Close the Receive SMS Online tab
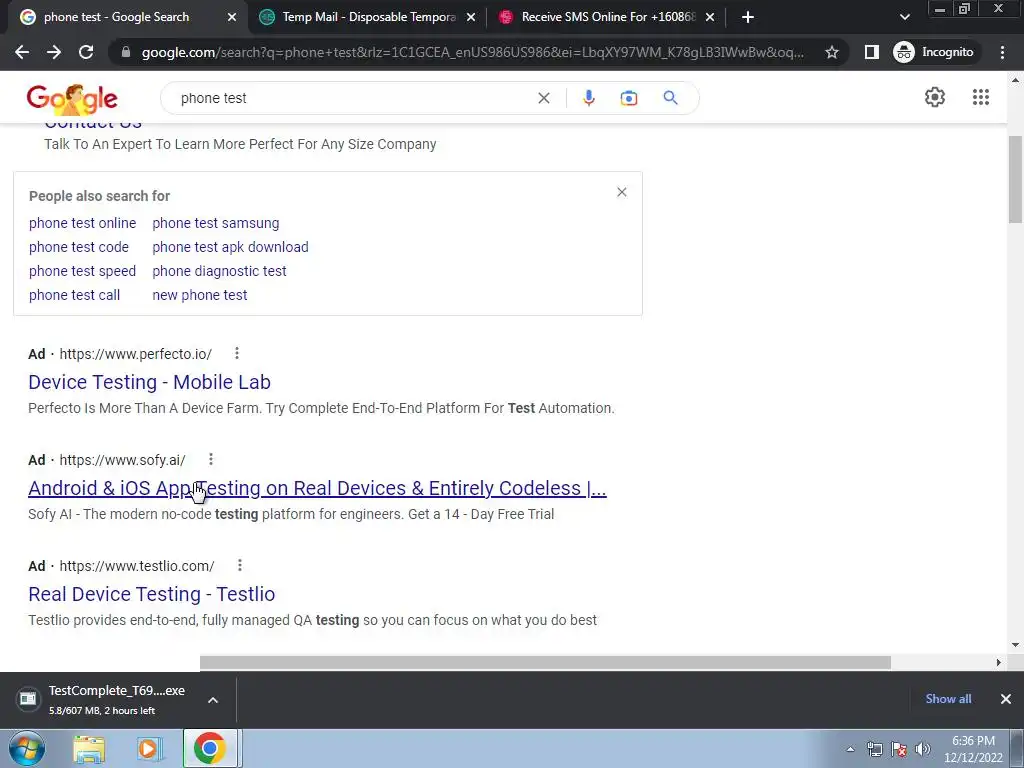 coord(710,18)
